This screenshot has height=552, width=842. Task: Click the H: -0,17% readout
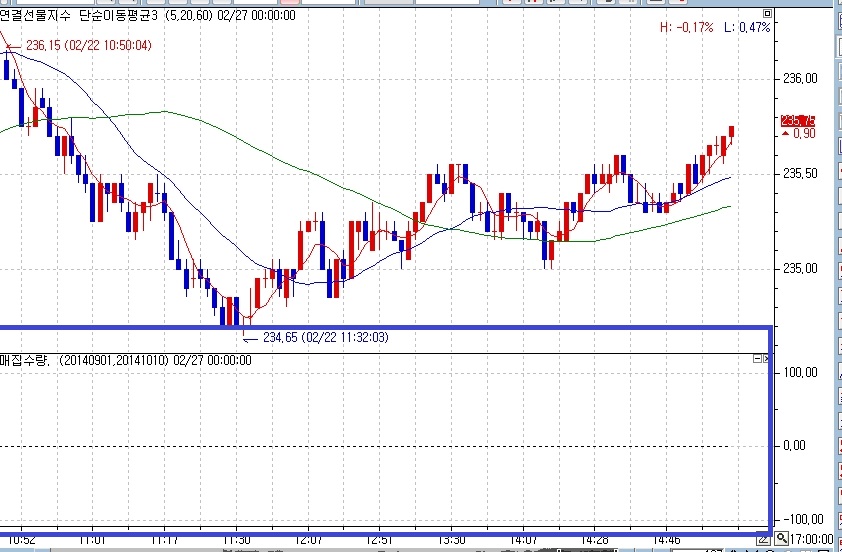pos(686,27)
